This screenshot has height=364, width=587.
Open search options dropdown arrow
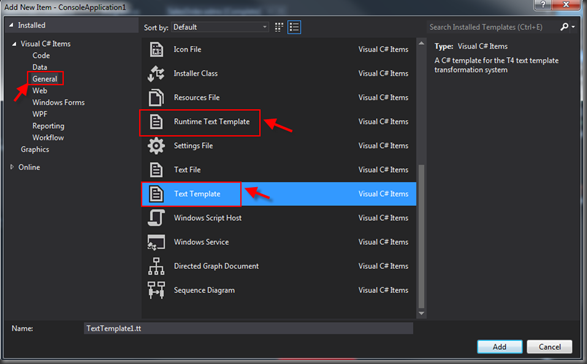(573, 27)
